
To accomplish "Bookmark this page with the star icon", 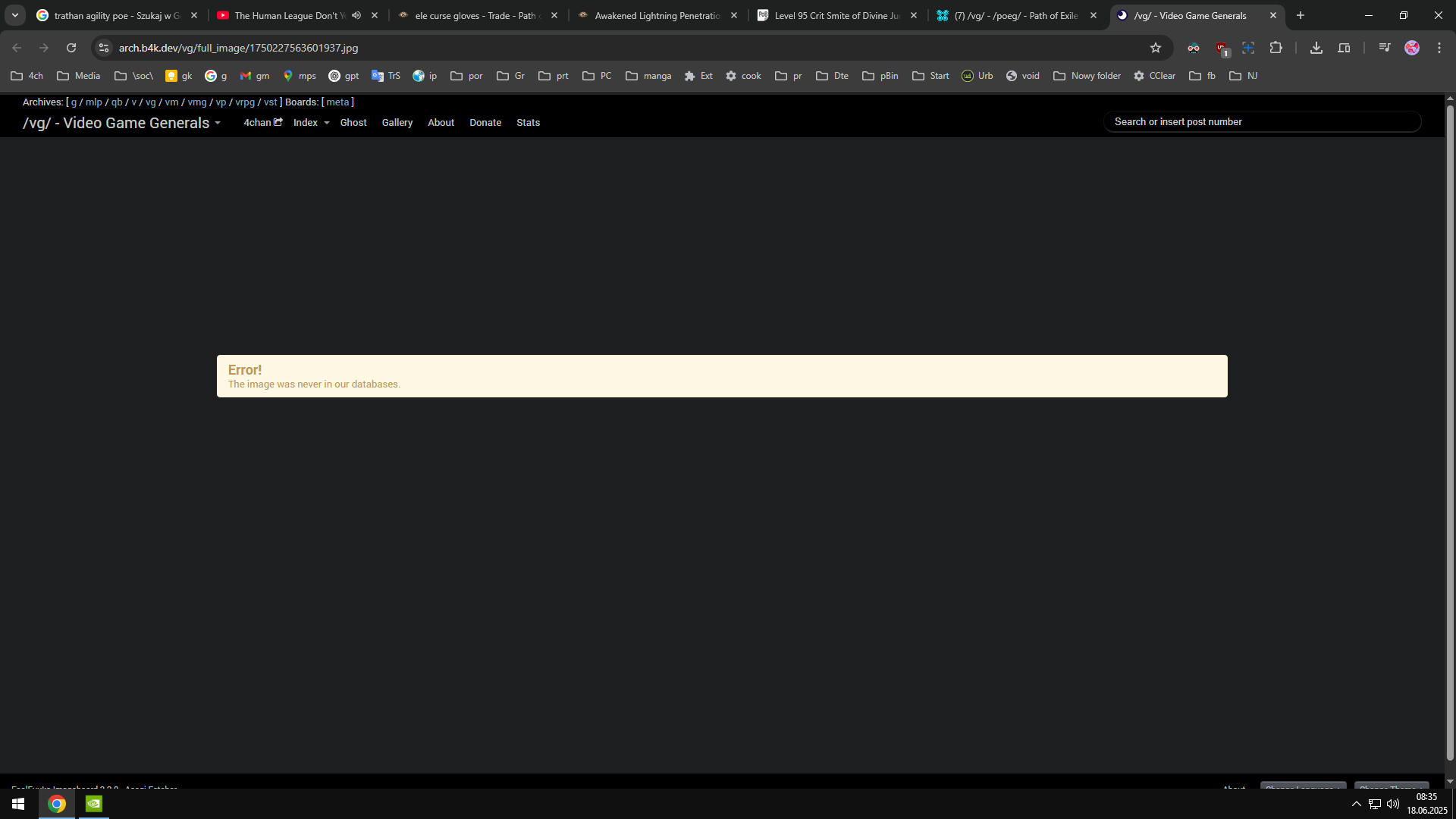I will click(x=1156, y=48).
